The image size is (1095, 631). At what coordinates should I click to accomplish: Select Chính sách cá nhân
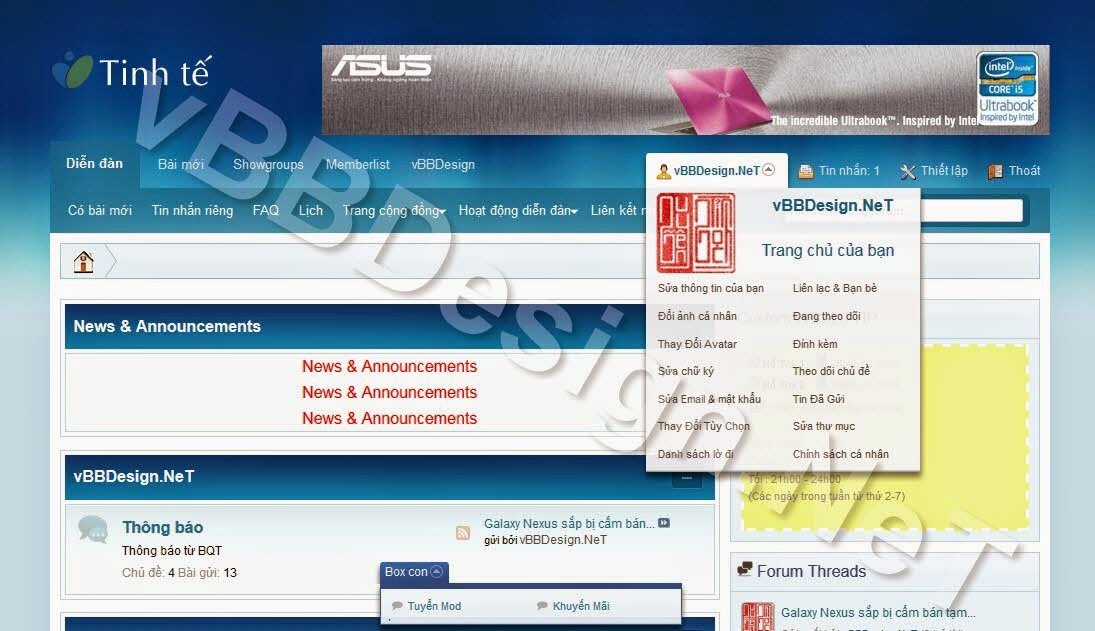[841, 454]
